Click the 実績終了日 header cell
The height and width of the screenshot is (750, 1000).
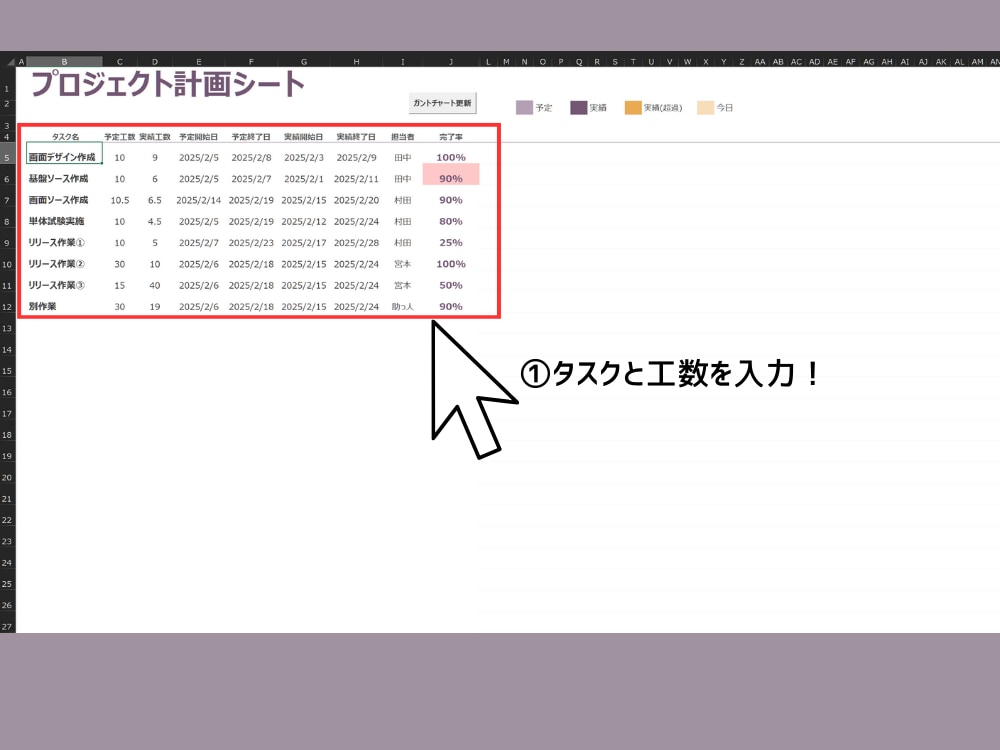(x=357, y=136)
